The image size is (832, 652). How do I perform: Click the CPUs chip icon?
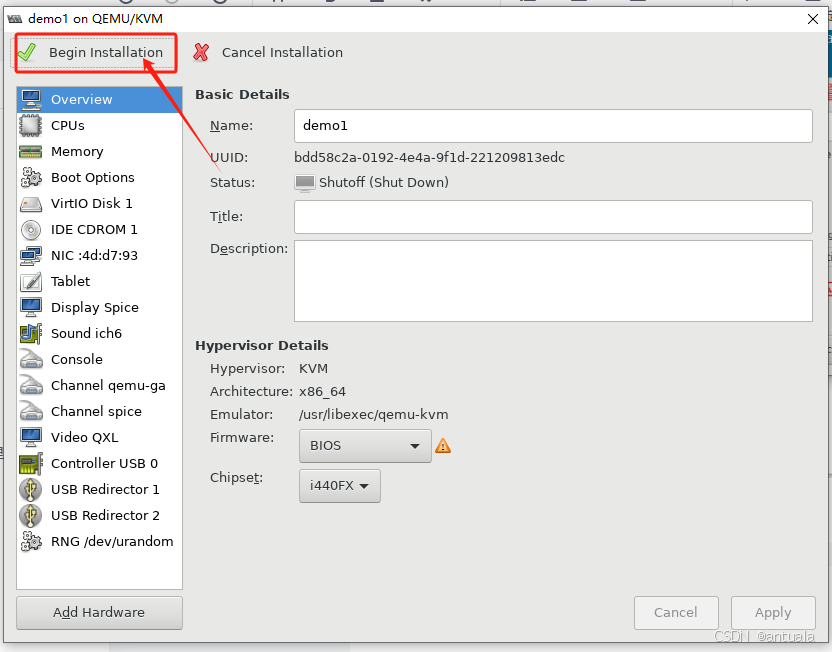click(x=31, y=125)
